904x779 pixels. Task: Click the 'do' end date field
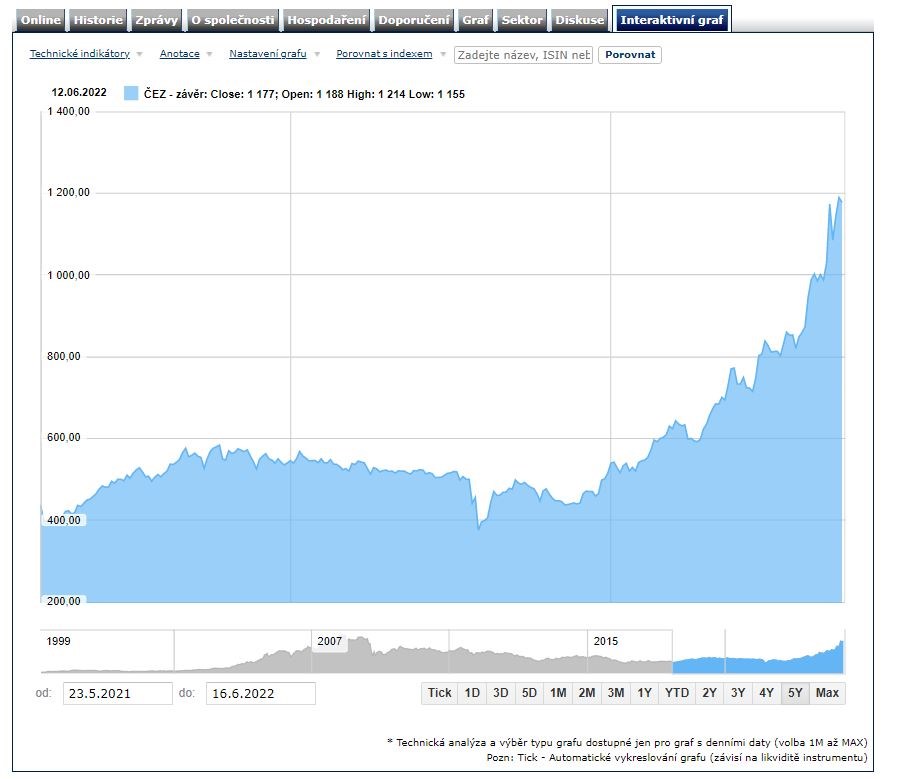(260, 693)
